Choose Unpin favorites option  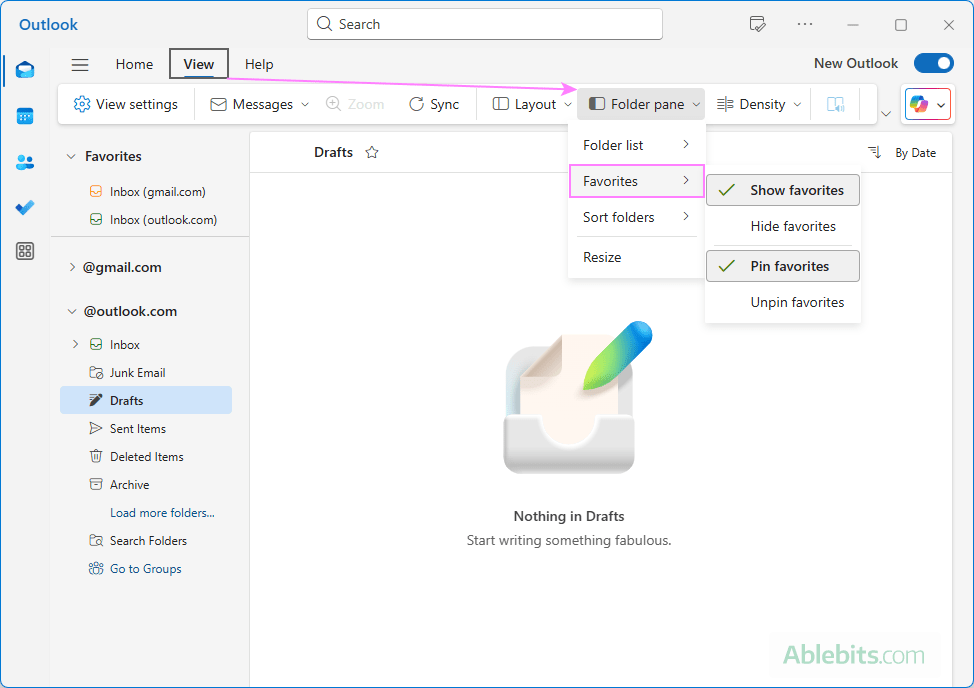(783, 302)
